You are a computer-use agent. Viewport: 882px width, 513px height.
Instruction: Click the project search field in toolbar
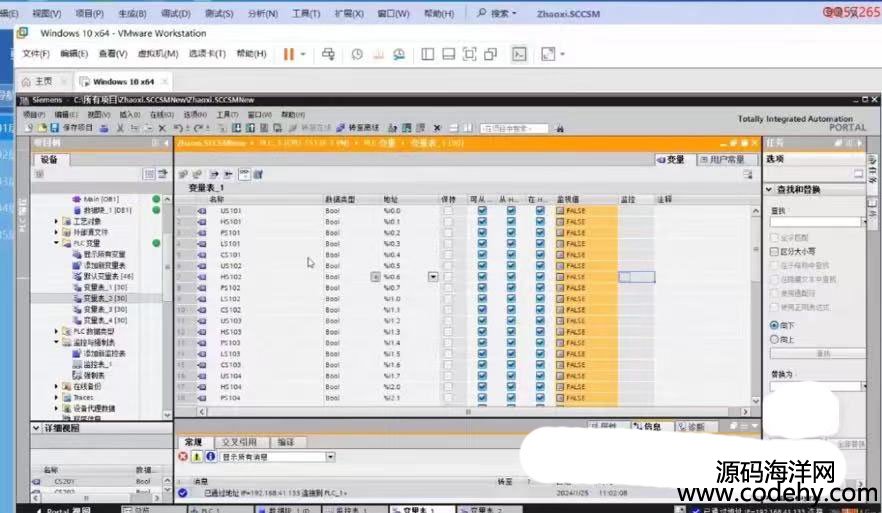[514, 128]
